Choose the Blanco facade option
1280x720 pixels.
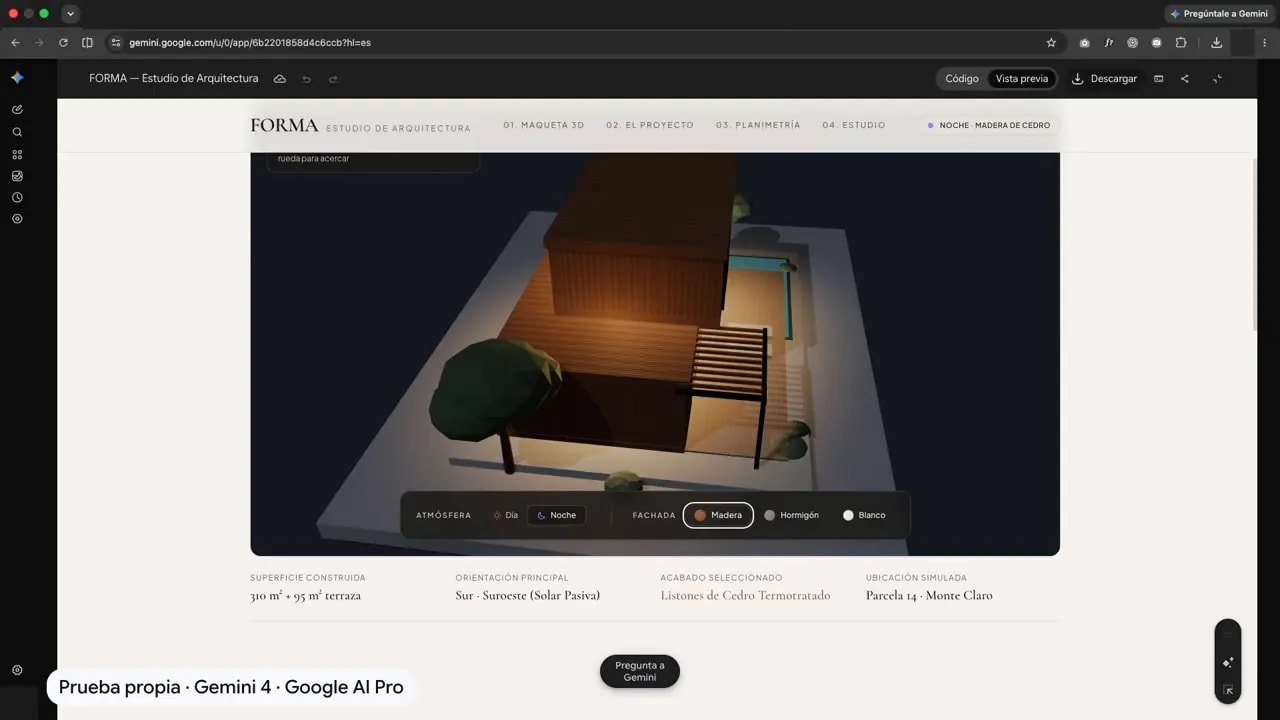click(x=864, y=515)
